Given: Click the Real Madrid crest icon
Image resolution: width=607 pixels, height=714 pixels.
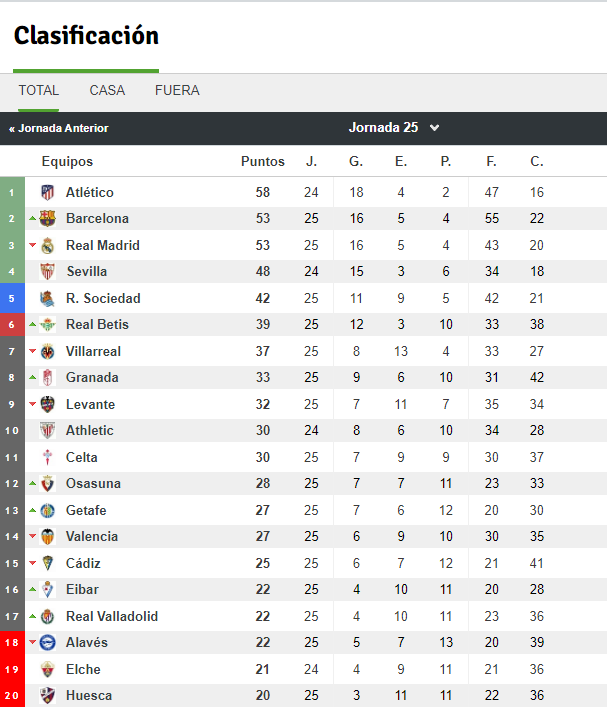Looking at the screenshot, I should pyautogui.click(x=47, y=245).
